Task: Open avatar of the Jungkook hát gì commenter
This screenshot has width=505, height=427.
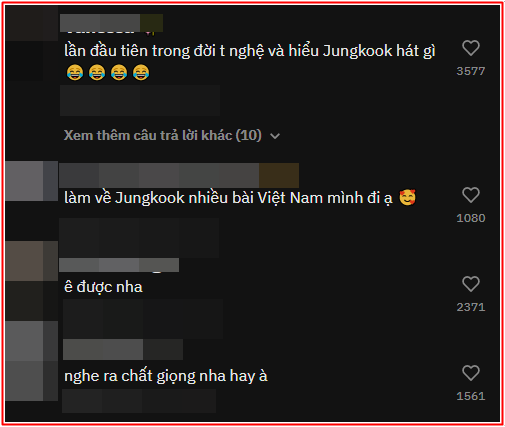Action: pos(32,43)
